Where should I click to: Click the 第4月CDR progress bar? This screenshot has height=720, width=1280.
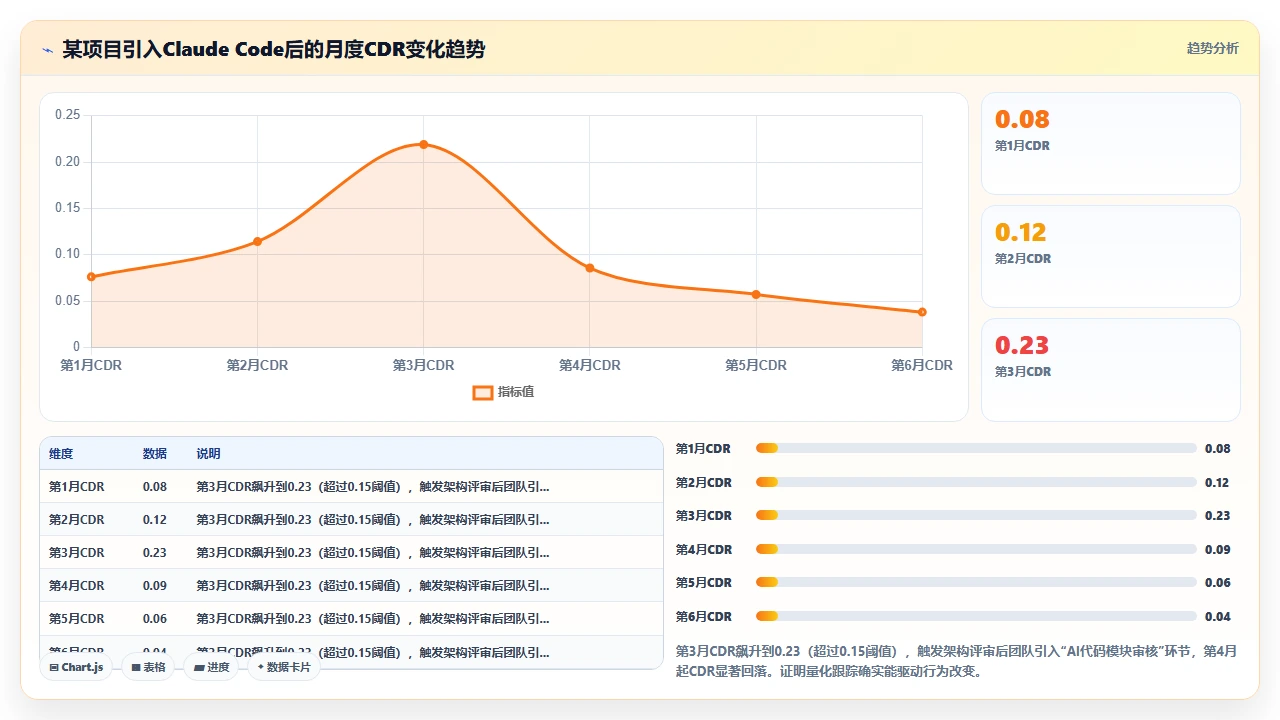click(976, 549)
